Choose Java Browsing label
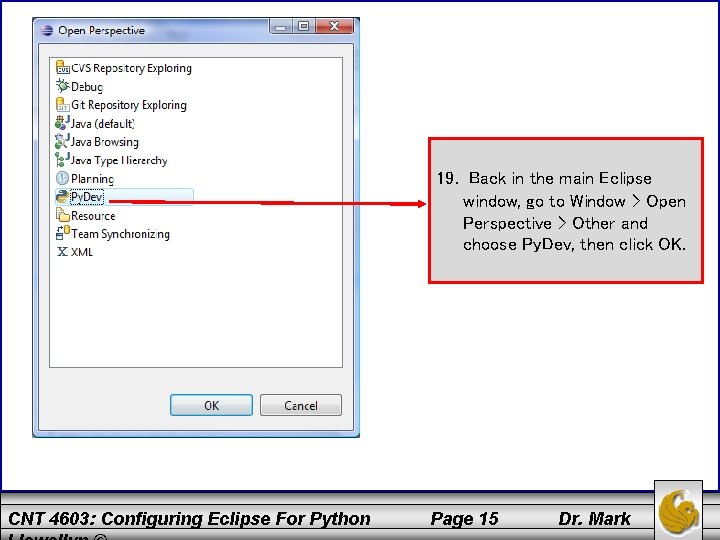This screenshot has height=540, width=720. 105,142
